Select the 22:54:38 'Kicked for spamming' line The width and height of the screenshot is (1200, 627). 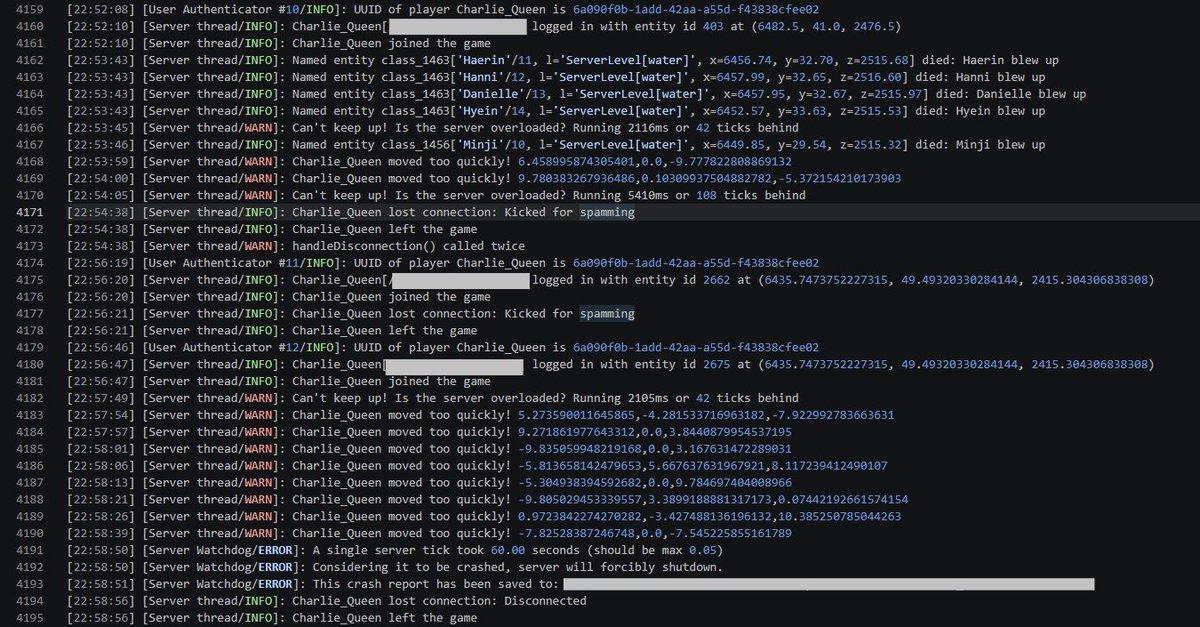click(x=350, y=212)
